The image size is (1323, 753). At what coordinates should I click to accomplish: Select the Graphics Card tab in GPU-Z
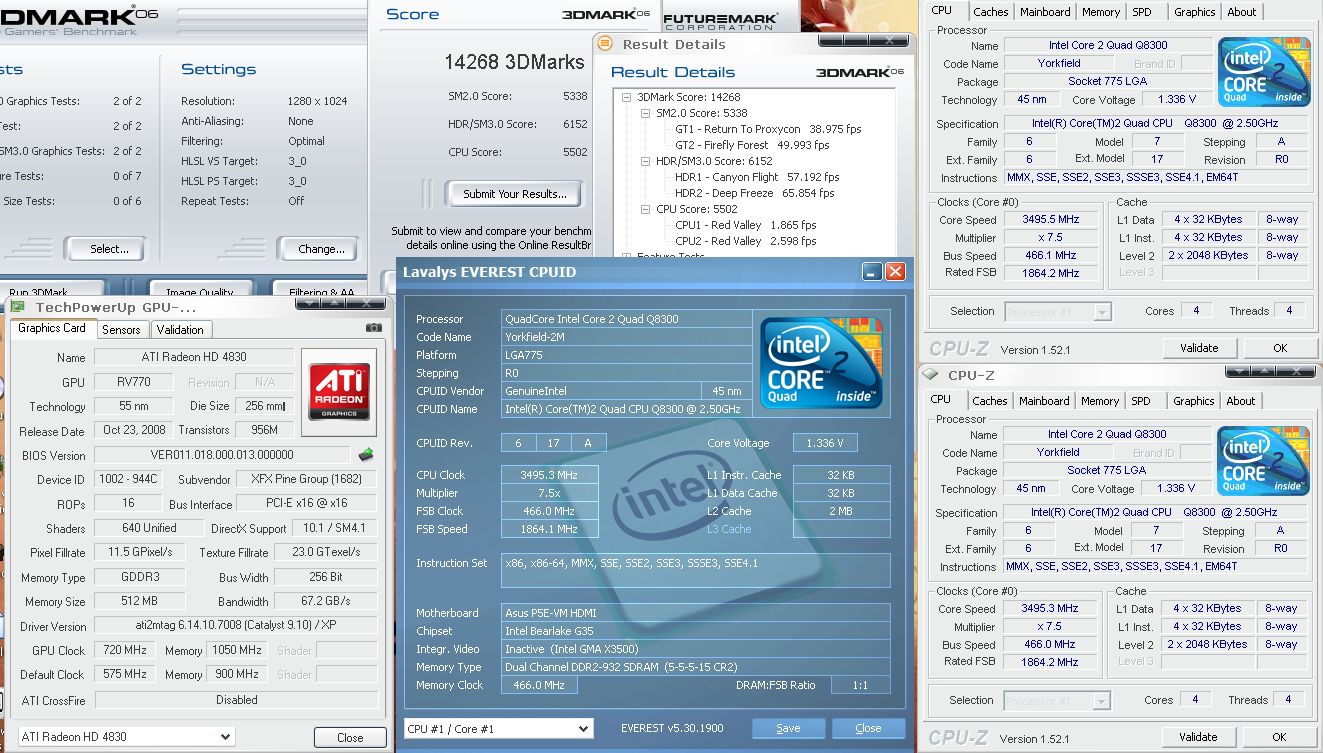(x=52, y=328)
